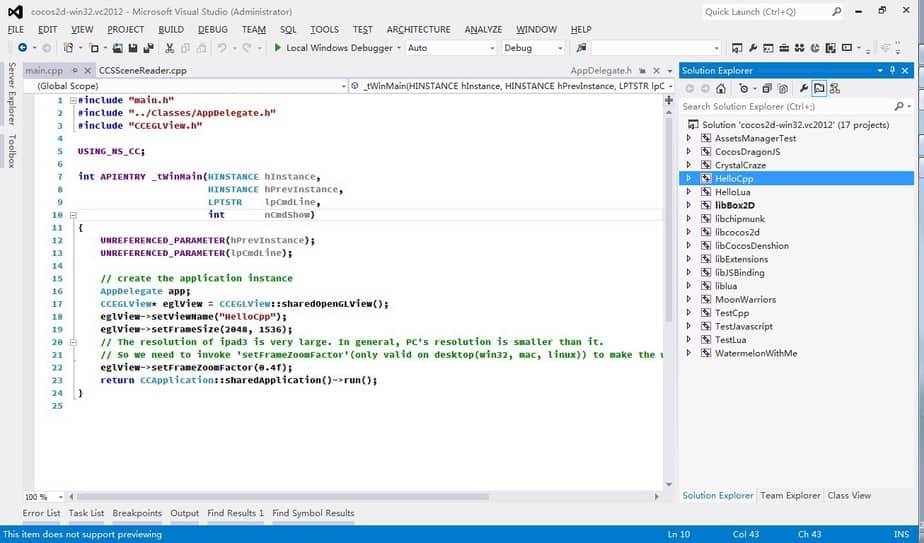924x543 pixels.
Task: Open the BUILD menu
Action: [170, 30]
